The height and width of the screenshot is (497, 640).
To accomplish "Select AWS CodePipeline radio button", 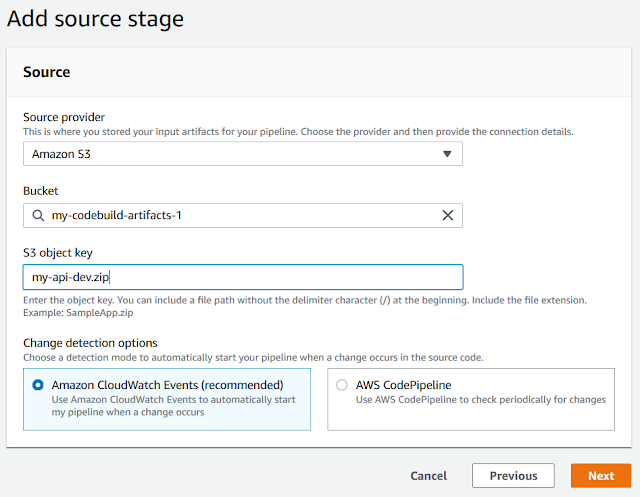I will point(342,385).
